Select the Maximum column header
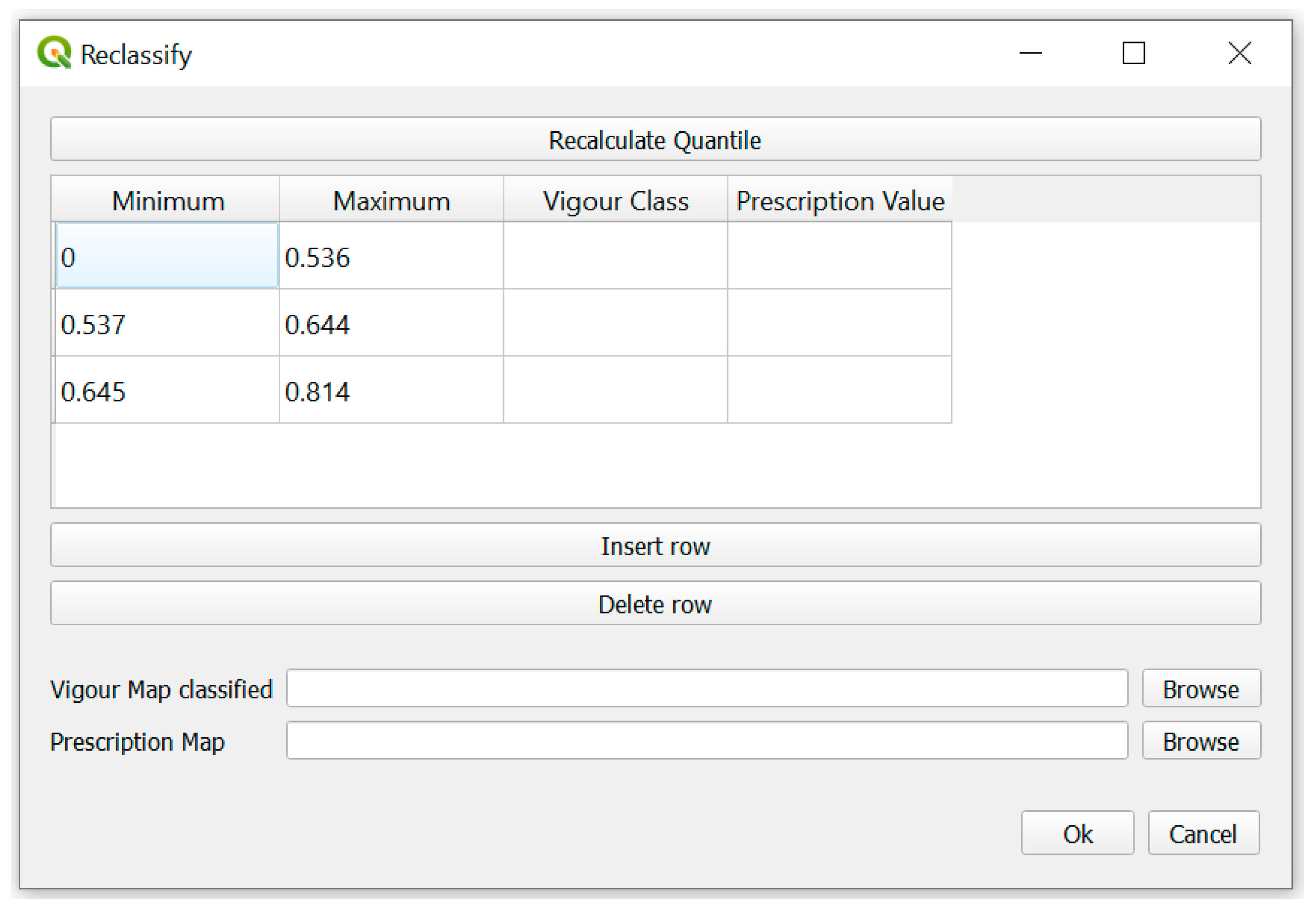The width and height of the screenshot is (1316, 912). (391, 200)
